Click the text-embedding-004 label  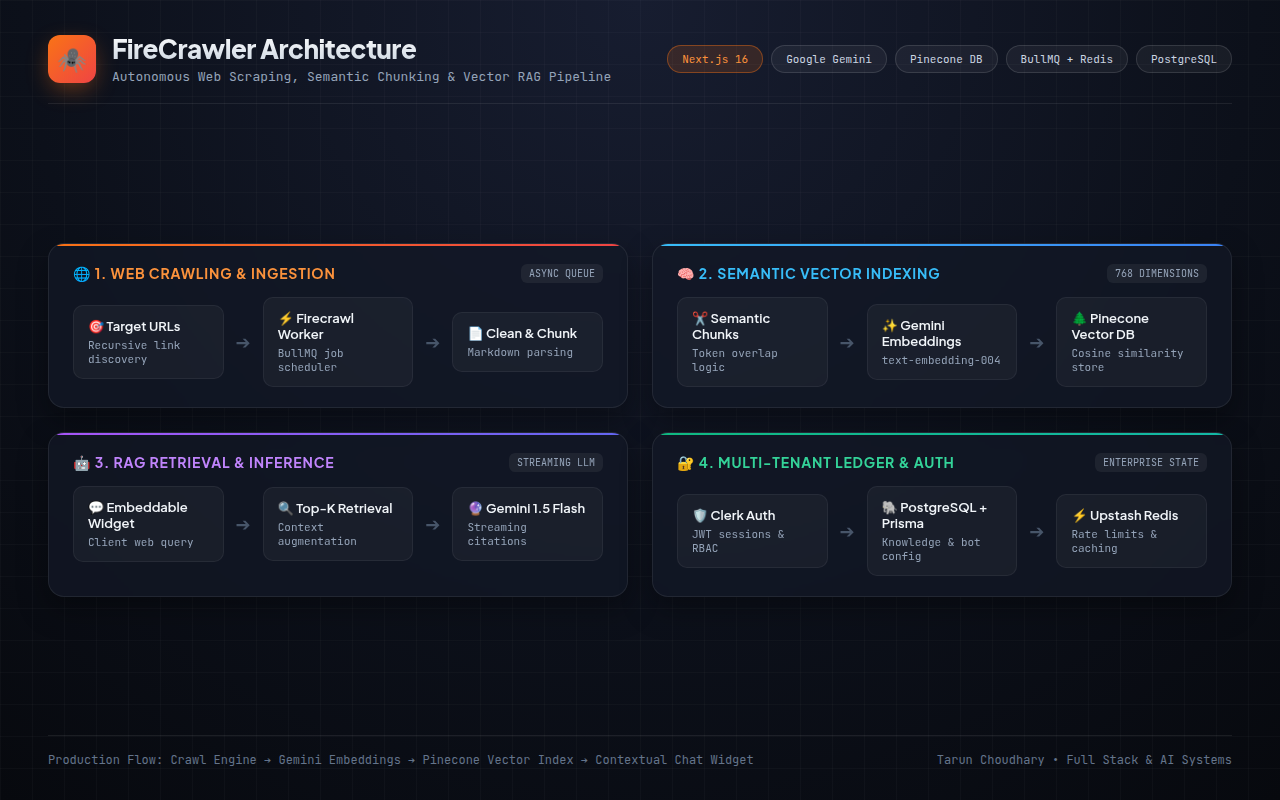(x=941, y=360)
